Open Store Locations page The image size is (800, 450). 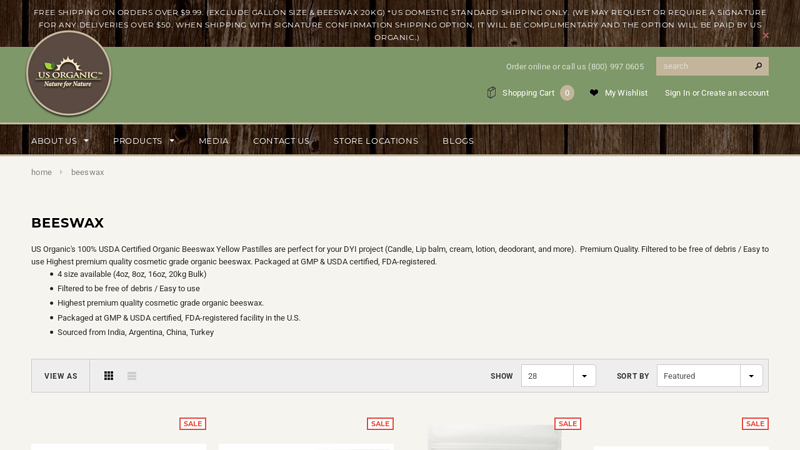(375, 141)
